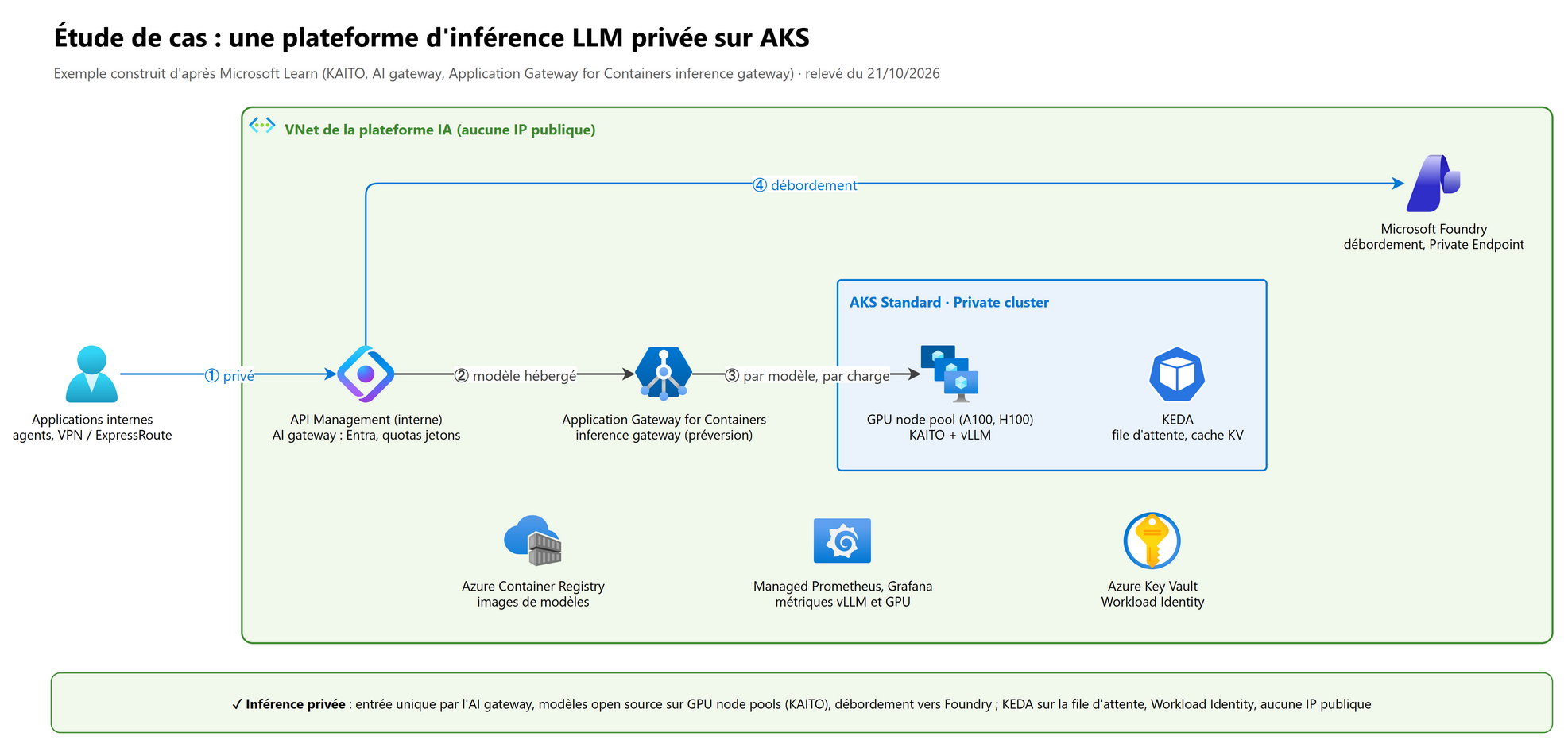This screenshot has height=748, width=1568.
Task: Select the 'AKS Standard · Private cluster' heading
Action: point(949,302)
